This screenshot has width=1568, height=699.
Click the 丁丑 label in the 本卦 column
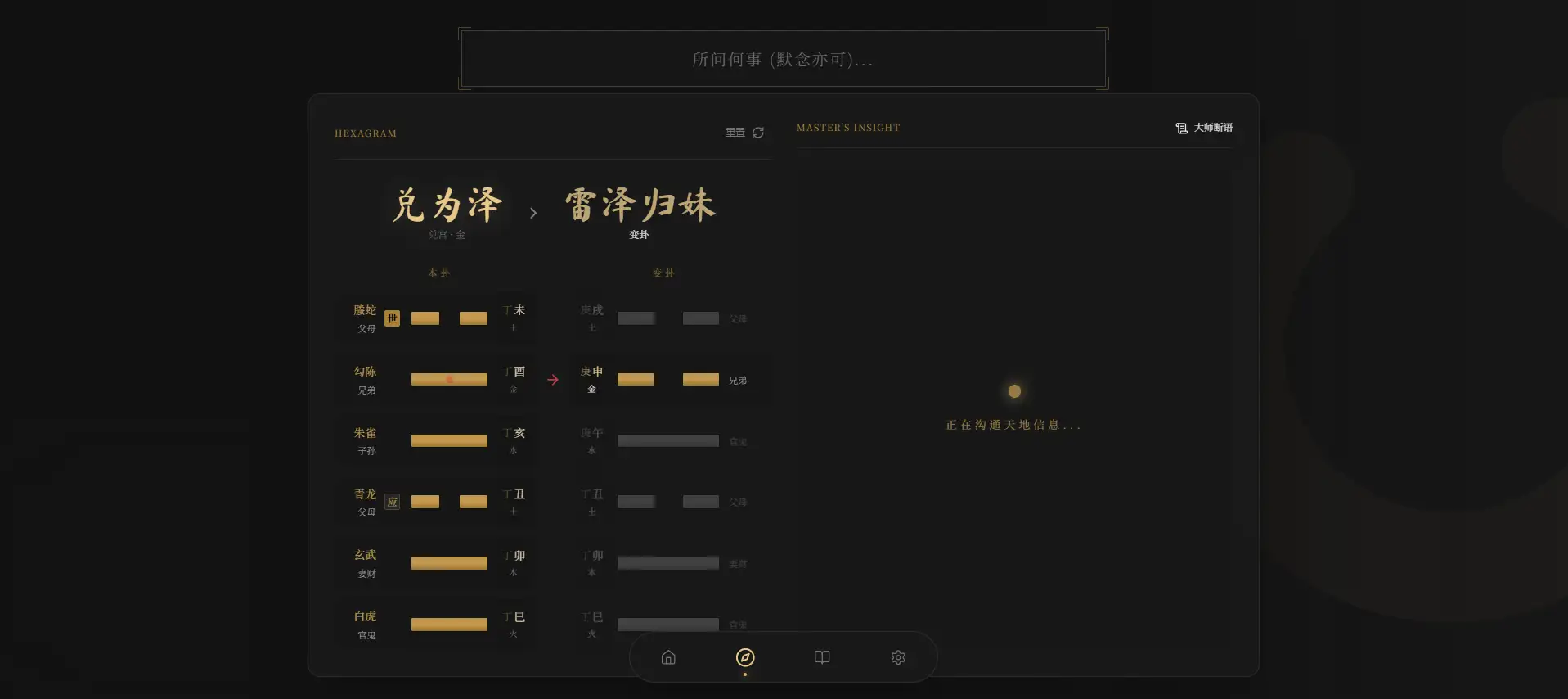(514, 494)
